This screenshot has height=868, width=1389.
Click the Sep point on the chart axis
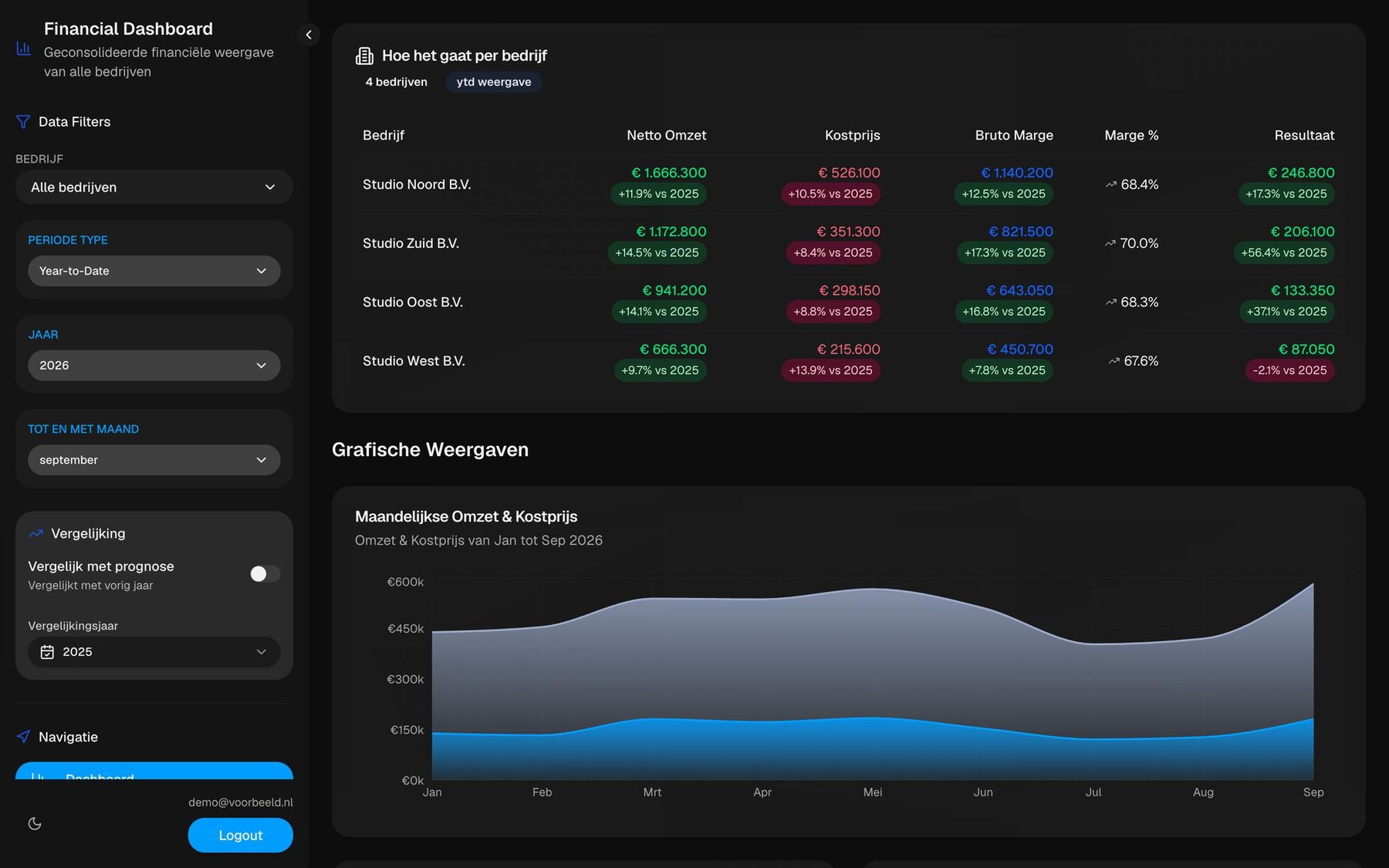1313,792
